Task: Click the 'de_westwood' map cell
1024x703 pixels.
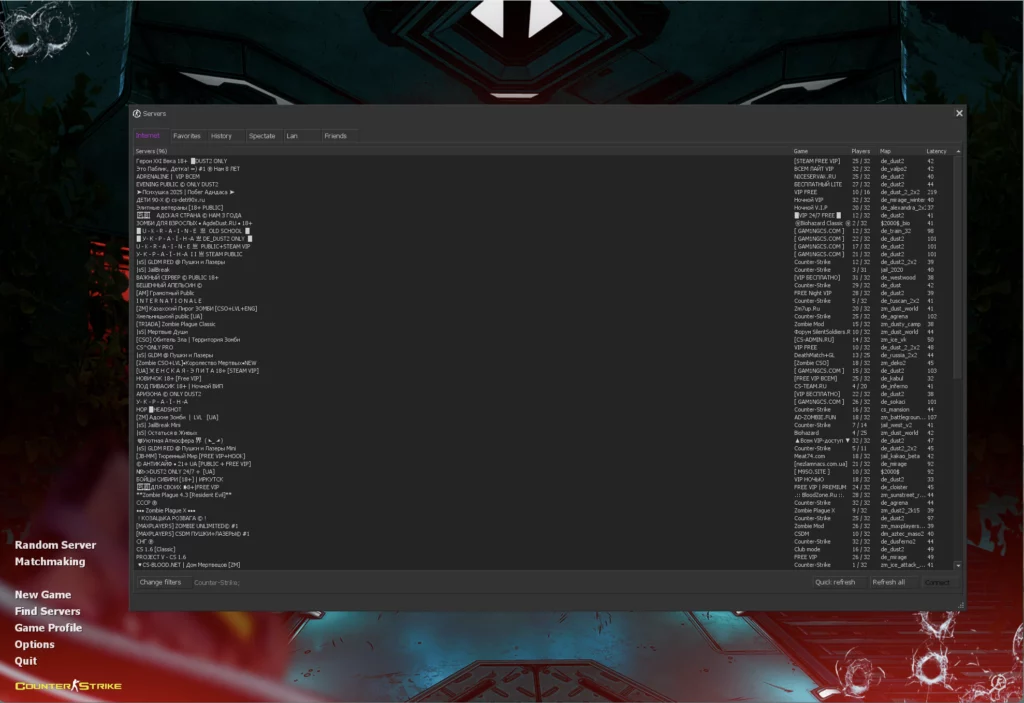Action: coord(898,278)
